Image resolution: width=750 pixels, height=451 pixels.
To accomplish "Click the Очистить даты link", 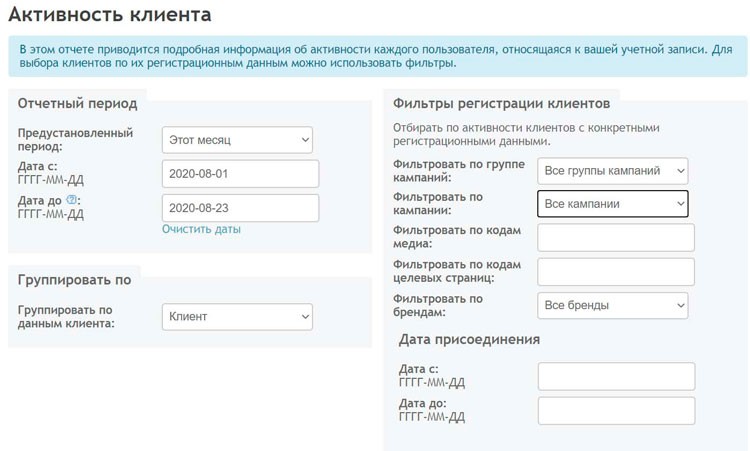I will [201, 229].
